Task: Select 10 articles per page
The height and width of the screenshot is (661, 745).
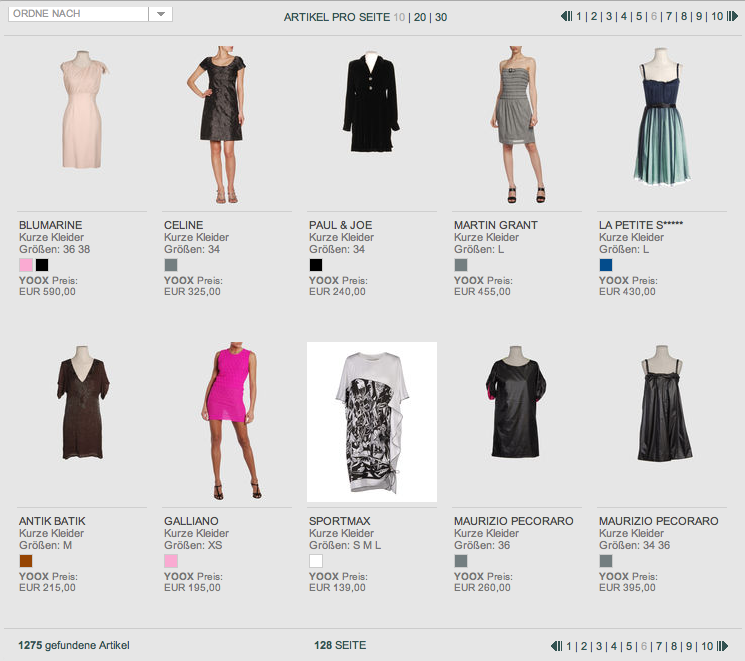Action: click(399, 17)
